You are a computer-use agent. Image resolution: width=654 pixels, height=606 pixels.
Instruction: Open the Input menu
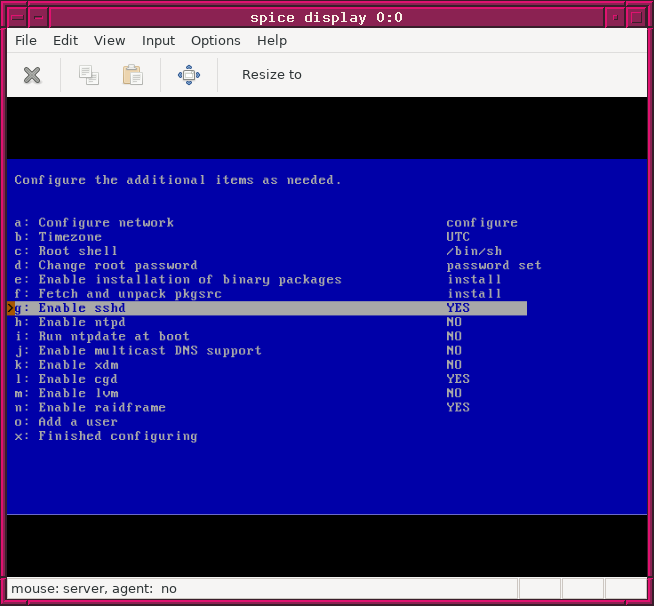(x=158, y=41)
